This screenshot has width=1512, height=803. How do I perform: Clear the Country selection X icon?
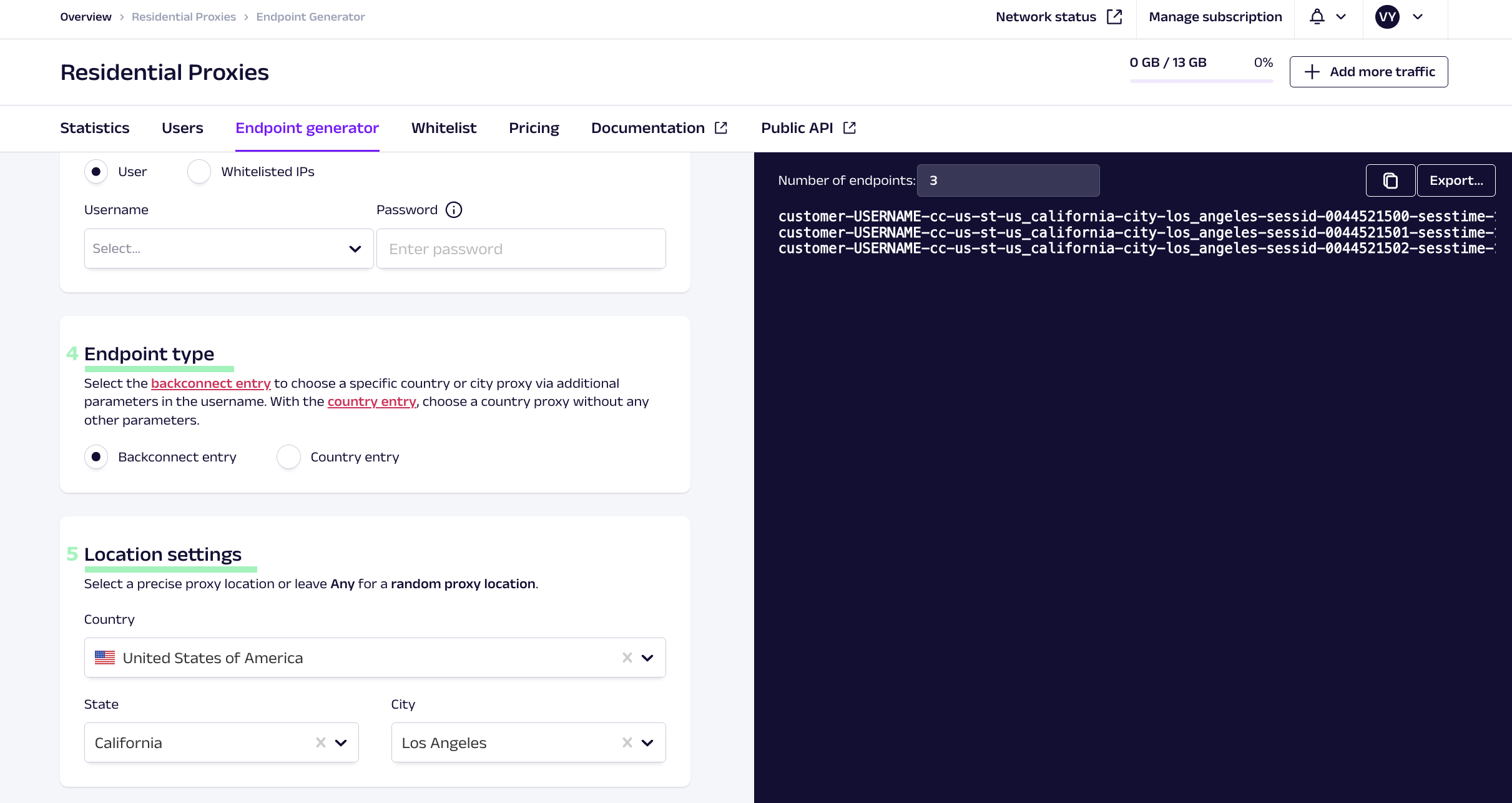click(x=627, y=658)
